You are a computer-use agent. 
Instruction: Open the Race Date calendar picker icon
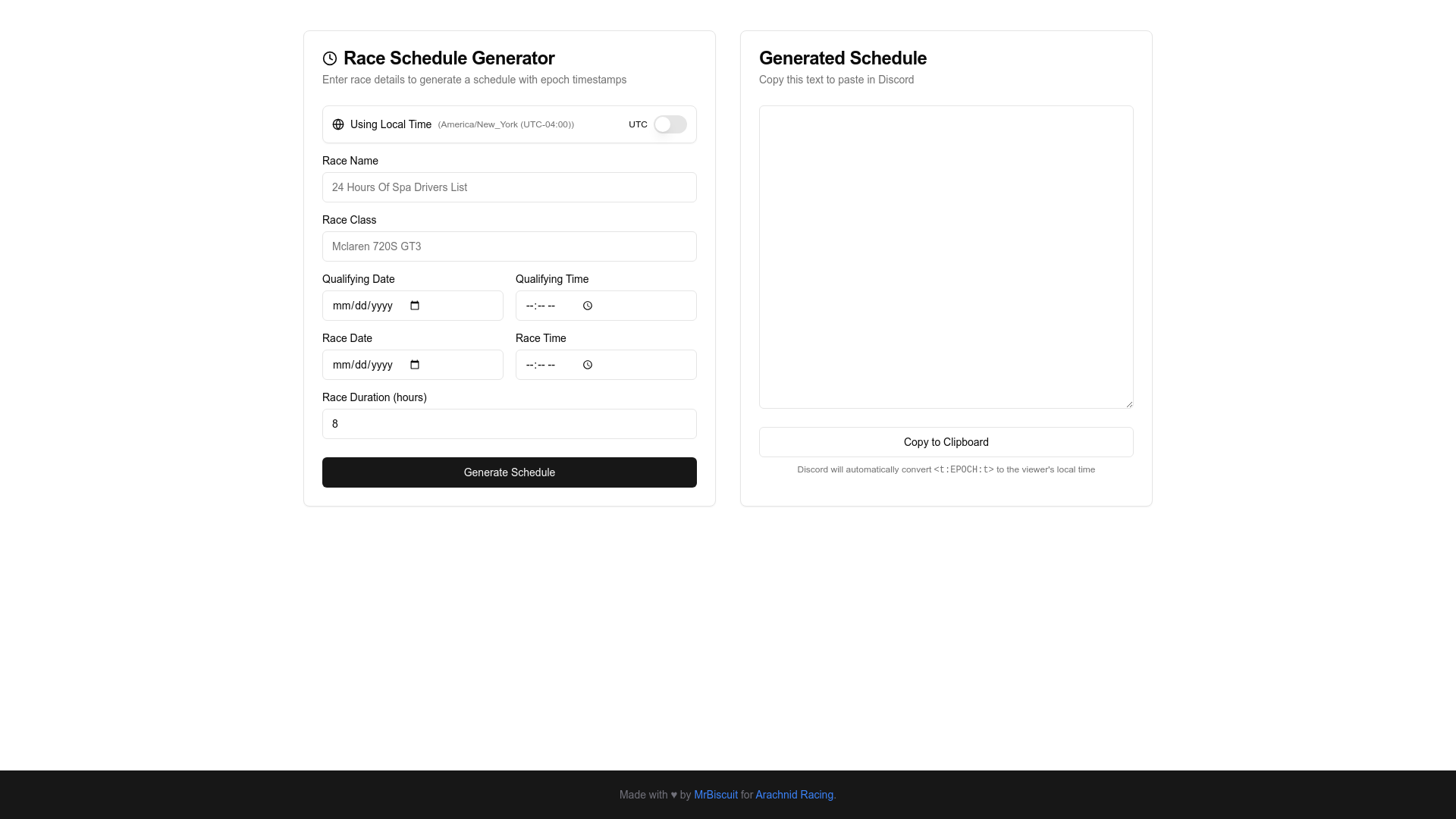[x=415, y=365]
